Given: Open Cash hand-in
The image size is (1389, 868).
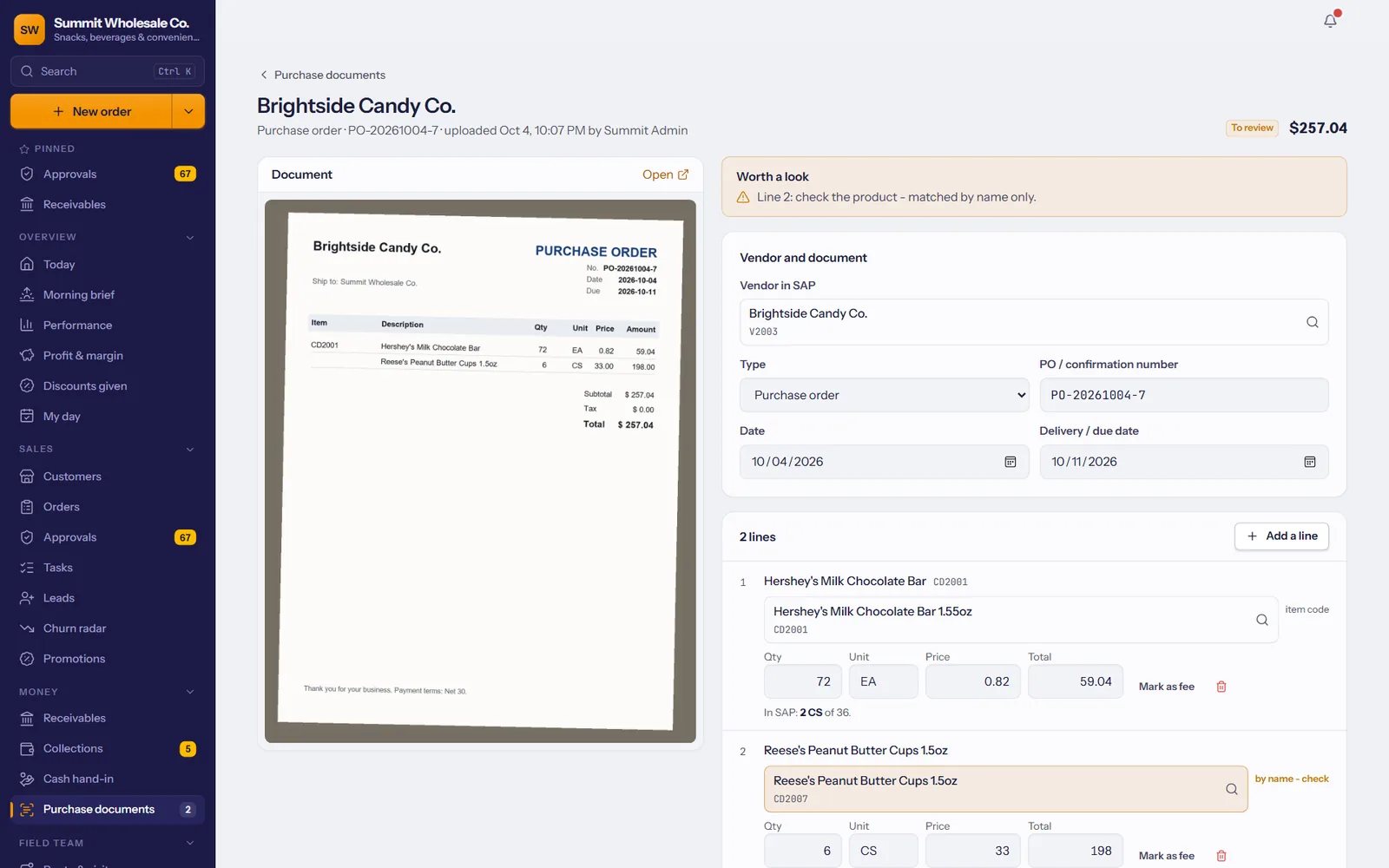Looking at the screenshot, I should pyautogui.click(x=108, y=779).
